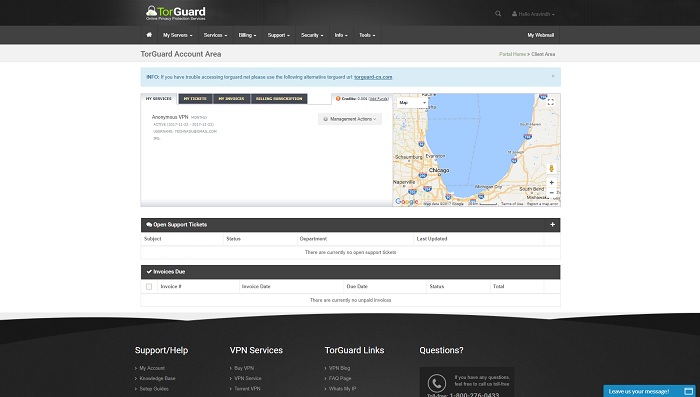Open the torguard-cn.com alternative link
This screenshot has height=397, width=700.
click(x=373, y=77)
